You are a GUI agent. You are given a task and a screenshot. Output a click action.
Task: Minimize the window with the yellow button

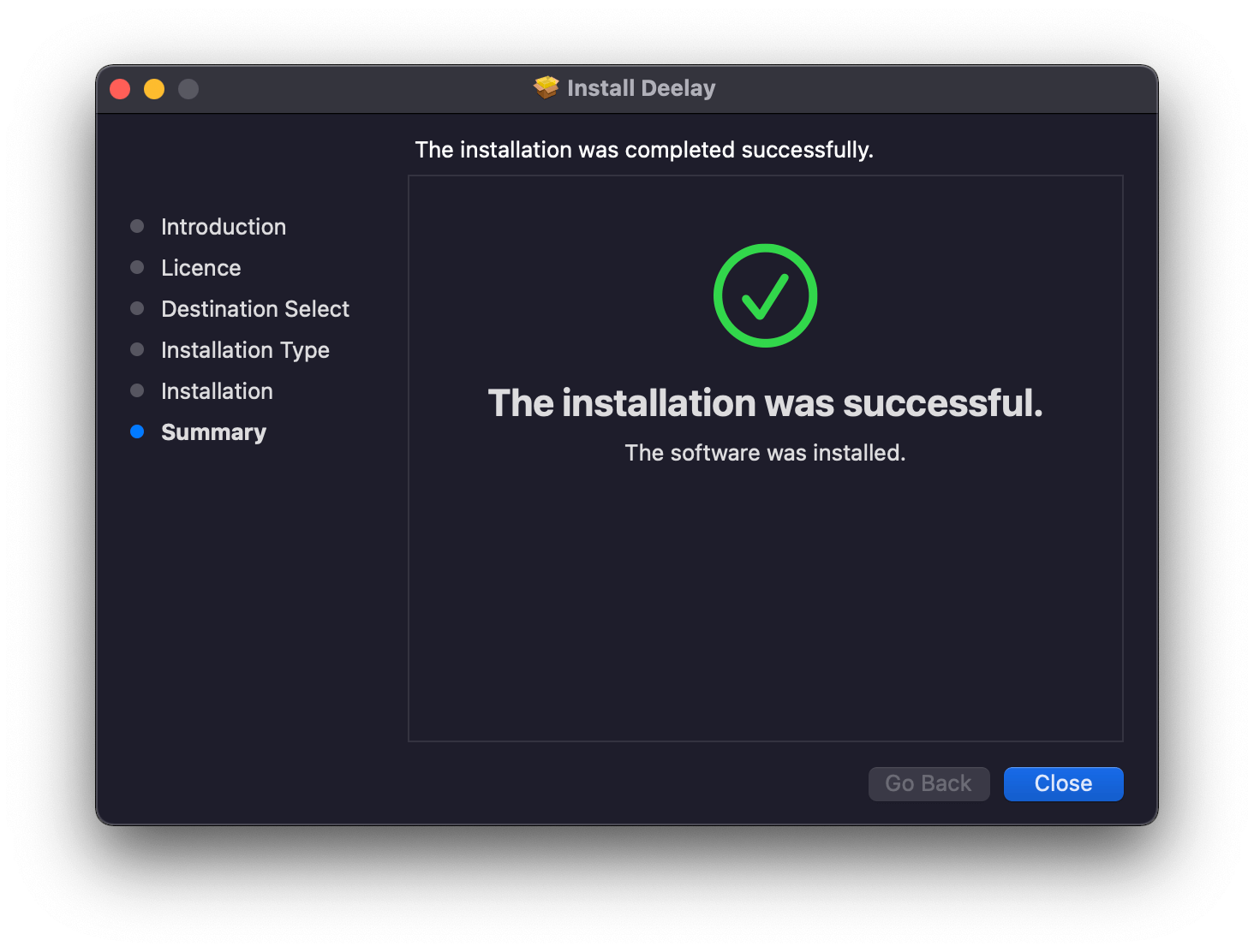pyautogui.click(x=154, y=89)
